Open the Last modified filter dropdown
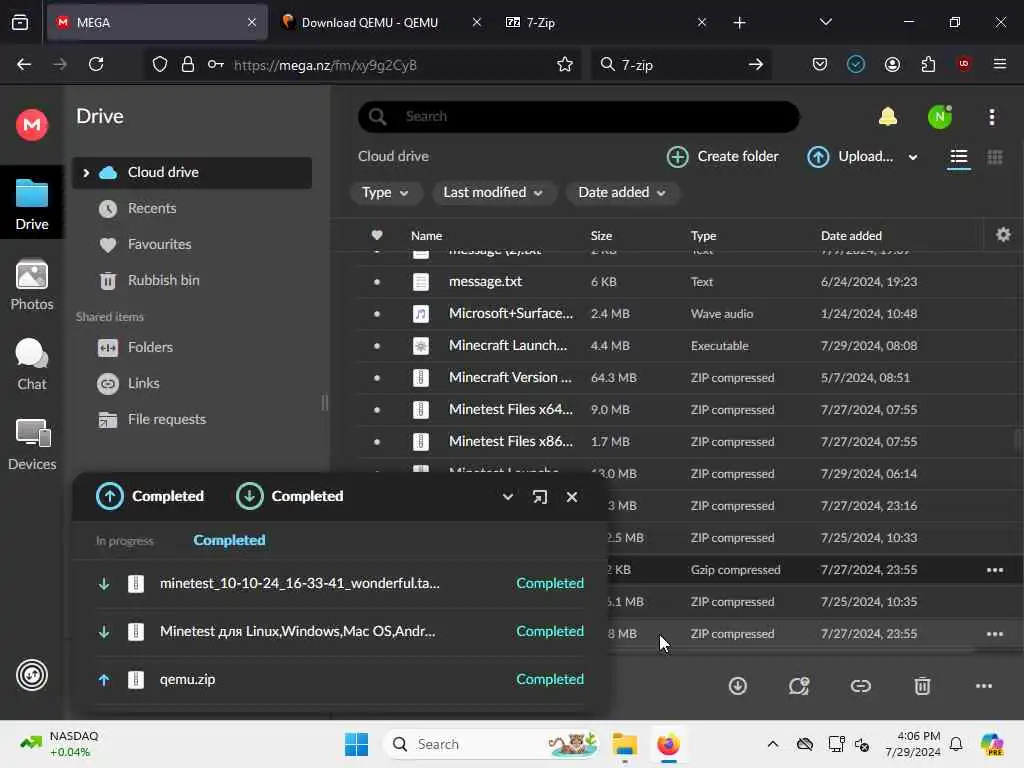 tap(493, 193)
